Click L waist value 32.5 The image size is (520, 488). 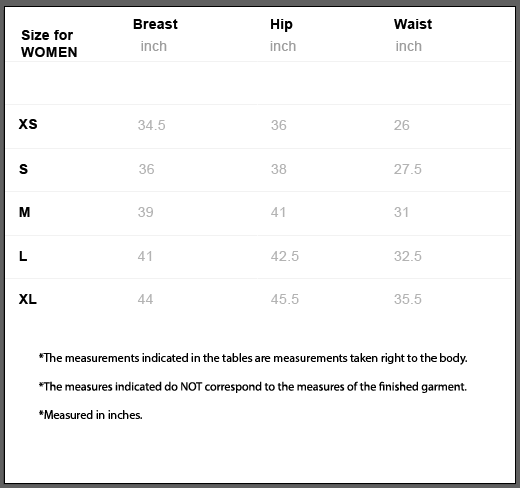click(x=407, y=256)
